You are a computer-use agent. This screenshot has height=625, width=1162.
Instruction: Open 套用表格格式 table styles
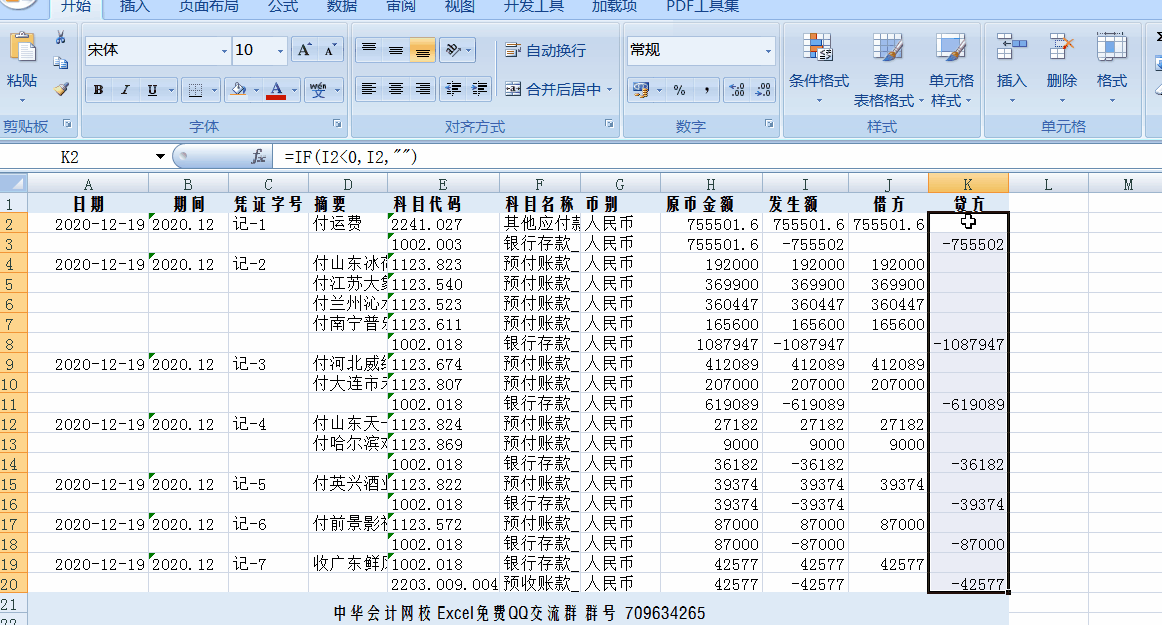(x=888, y=68)
